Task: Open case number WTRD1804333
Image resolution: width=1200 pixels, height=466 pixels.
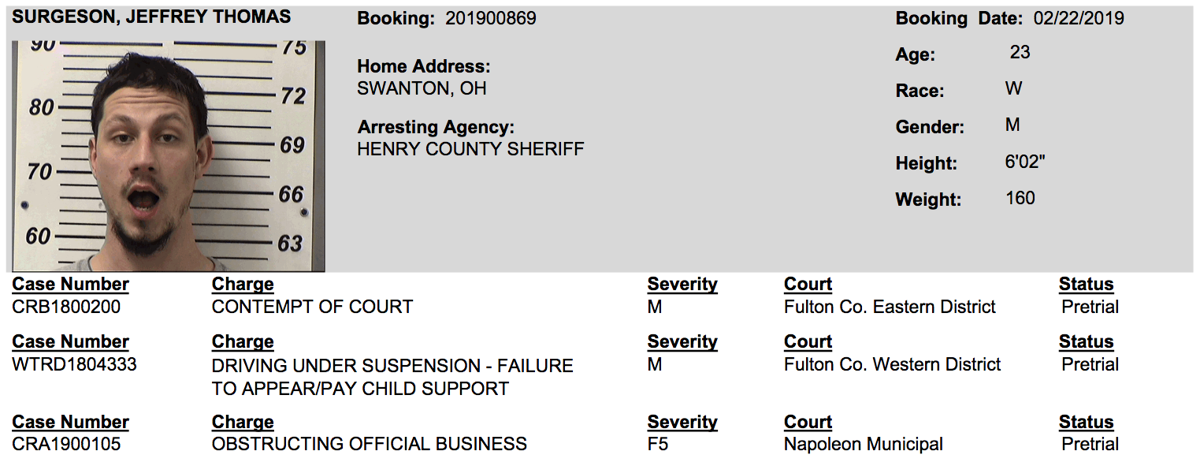Action: tap(74, 365)
